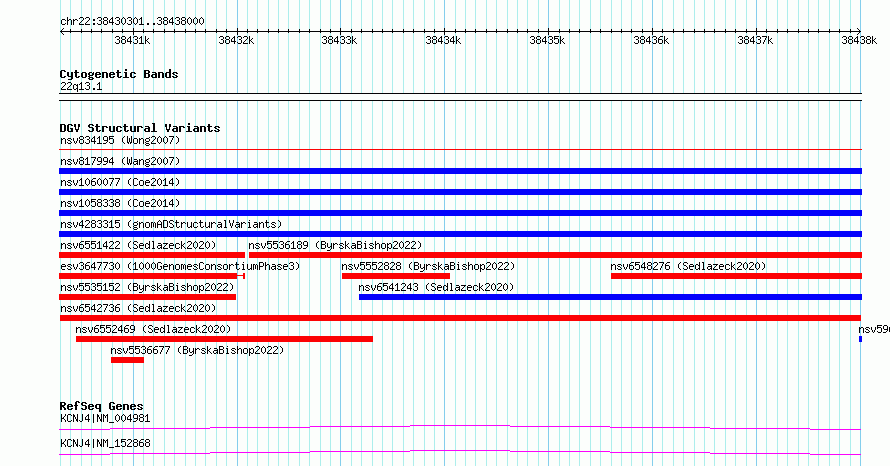
Task: Select the small nsv5536677 (ByrskaBishop2022) bar
Action: (x=127, y=360)
